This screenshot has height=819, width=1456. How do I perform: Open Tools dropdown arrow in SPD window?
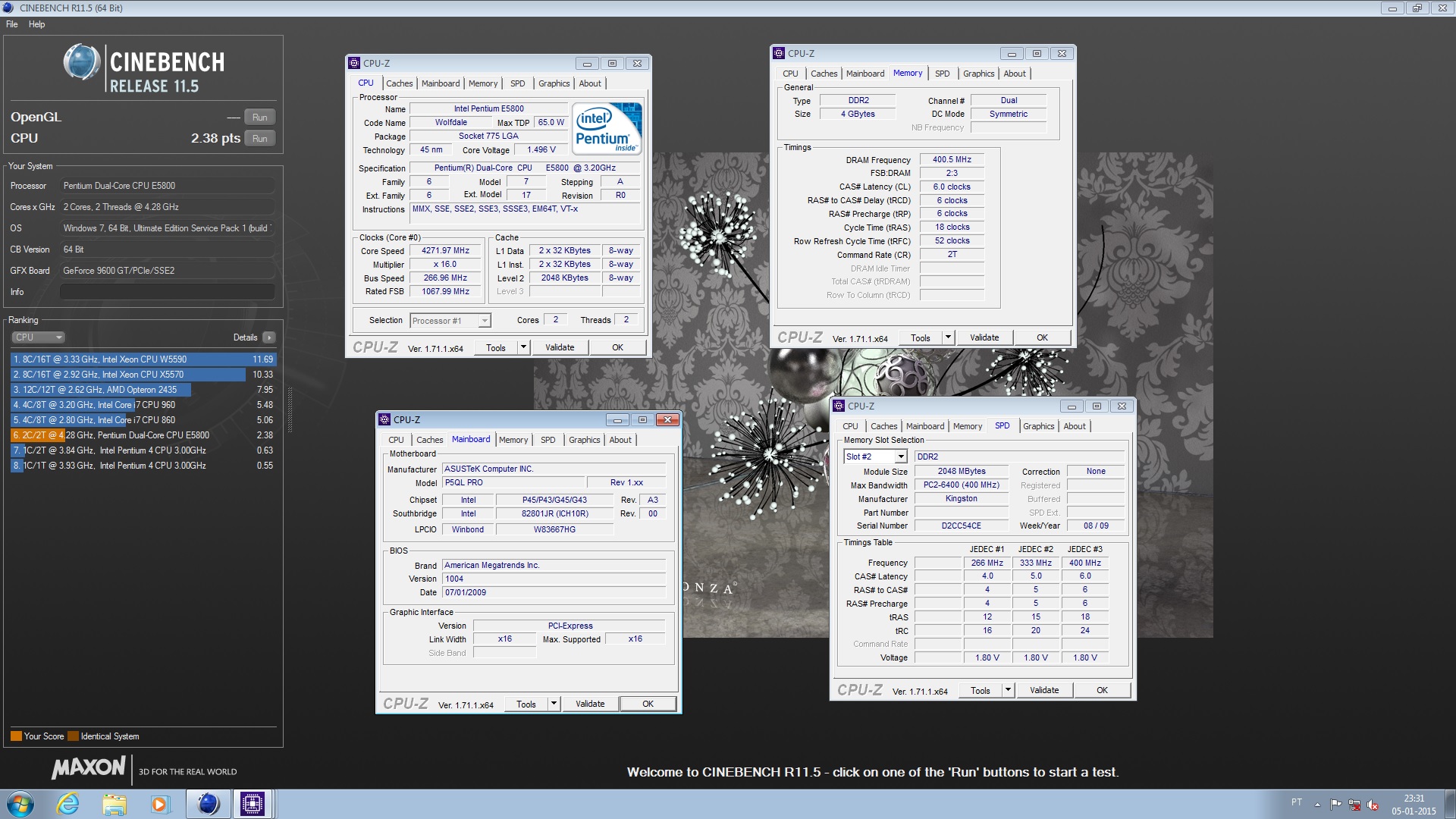coord(1008,690)
